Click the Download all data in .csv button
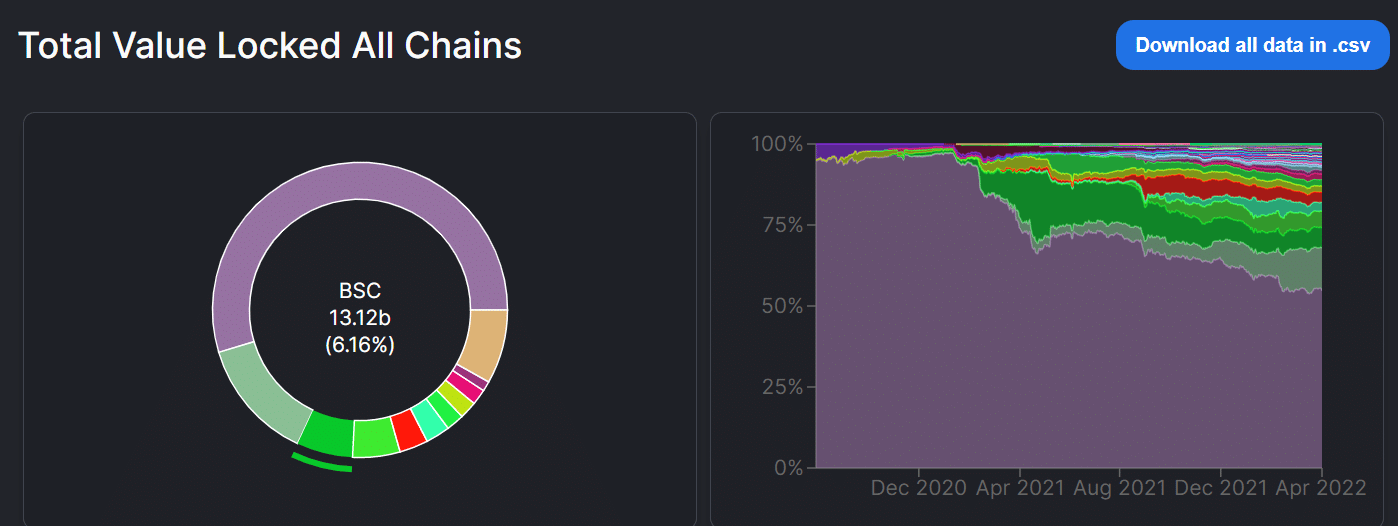 coord(1253,45)
